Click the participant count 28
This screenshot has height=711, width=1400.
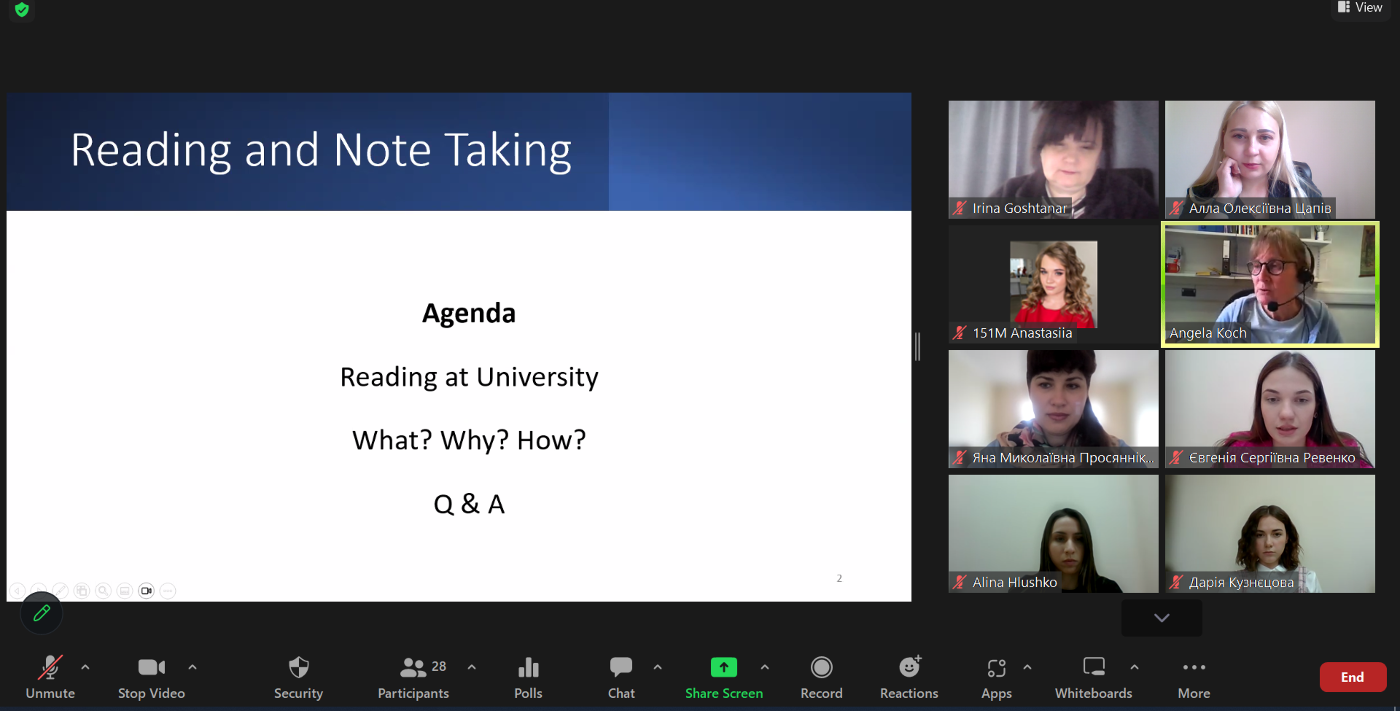click(439, 666)
